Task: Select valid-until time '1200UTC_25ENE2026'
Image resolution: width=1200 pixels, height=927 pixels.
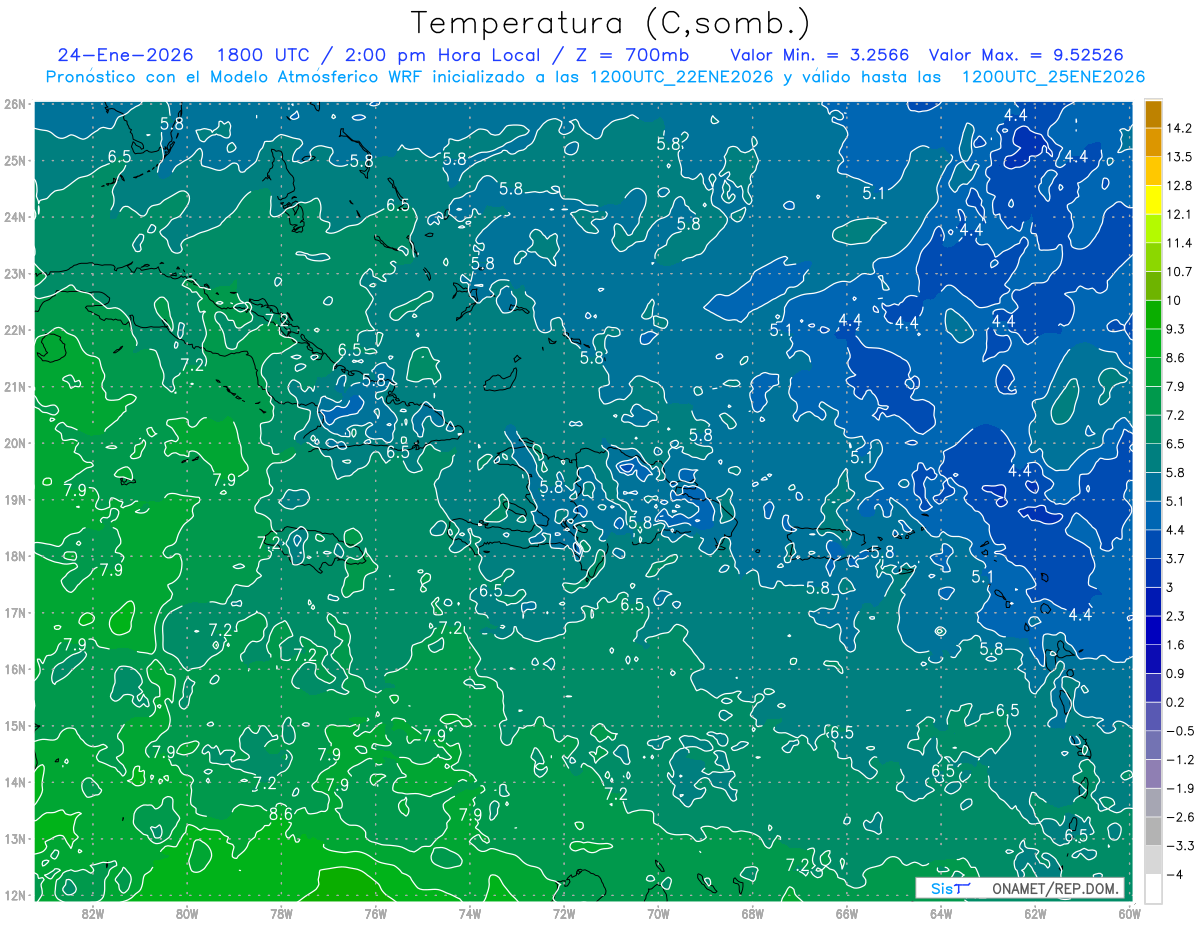Action: point(1053,77)
